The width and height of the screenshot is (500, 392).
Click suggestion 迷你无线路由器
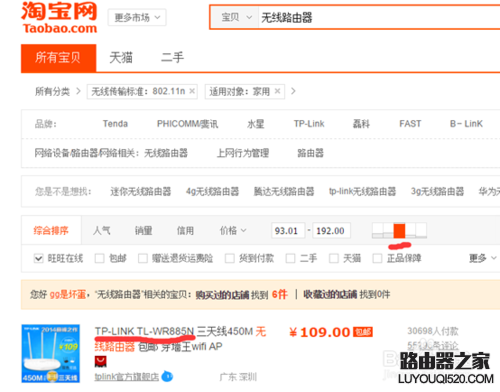point(140,191)
